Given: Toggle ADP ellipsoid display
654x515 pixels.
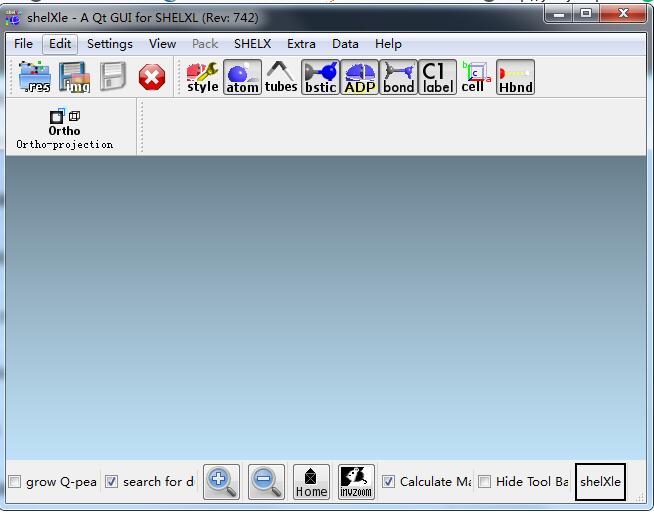Looking at the screenshot, I should click(x=360, y=77).
